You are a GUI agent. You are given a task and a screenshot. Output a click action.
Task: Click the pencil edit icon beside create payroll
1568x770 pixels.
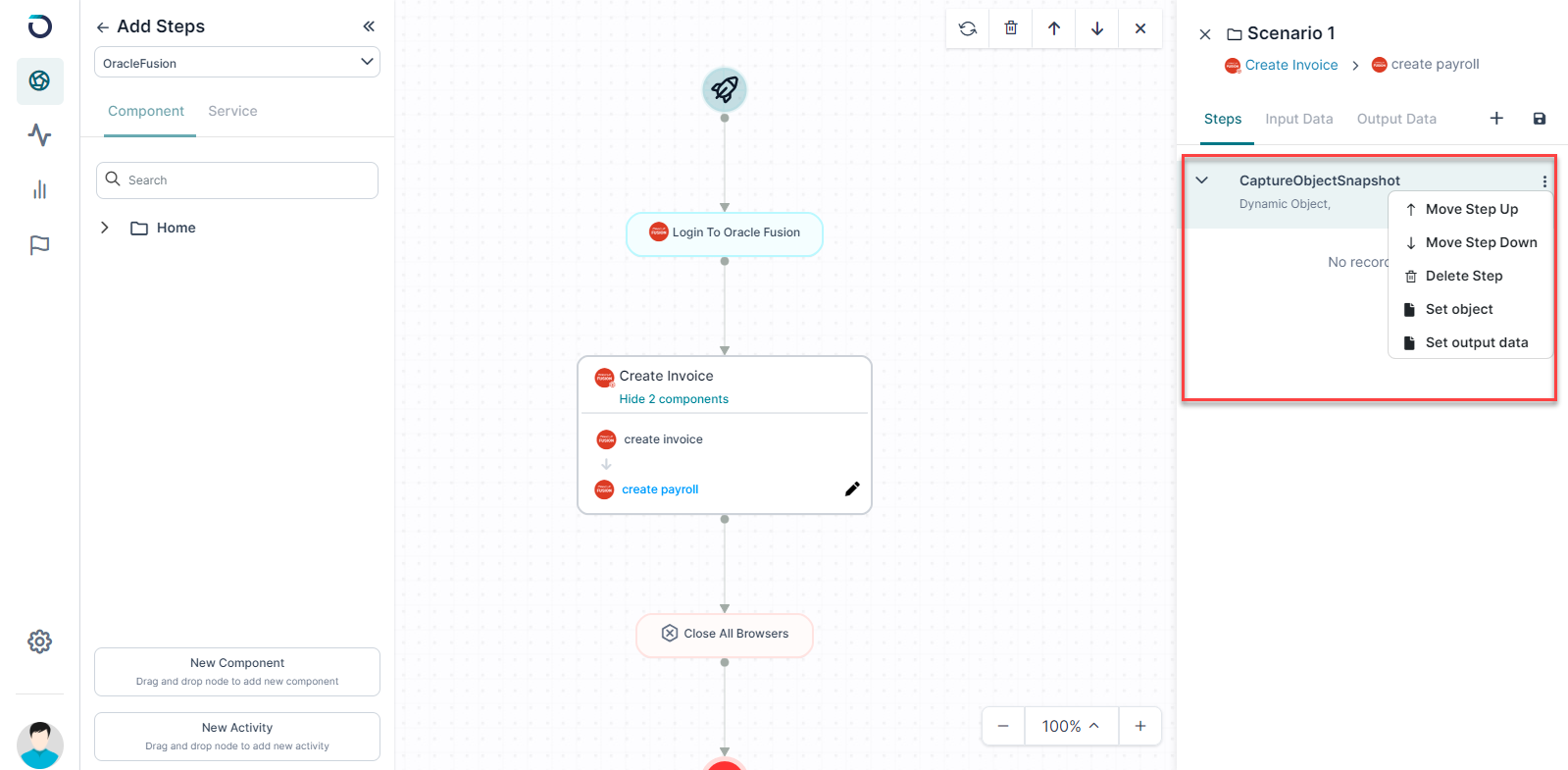coord(852,488)
